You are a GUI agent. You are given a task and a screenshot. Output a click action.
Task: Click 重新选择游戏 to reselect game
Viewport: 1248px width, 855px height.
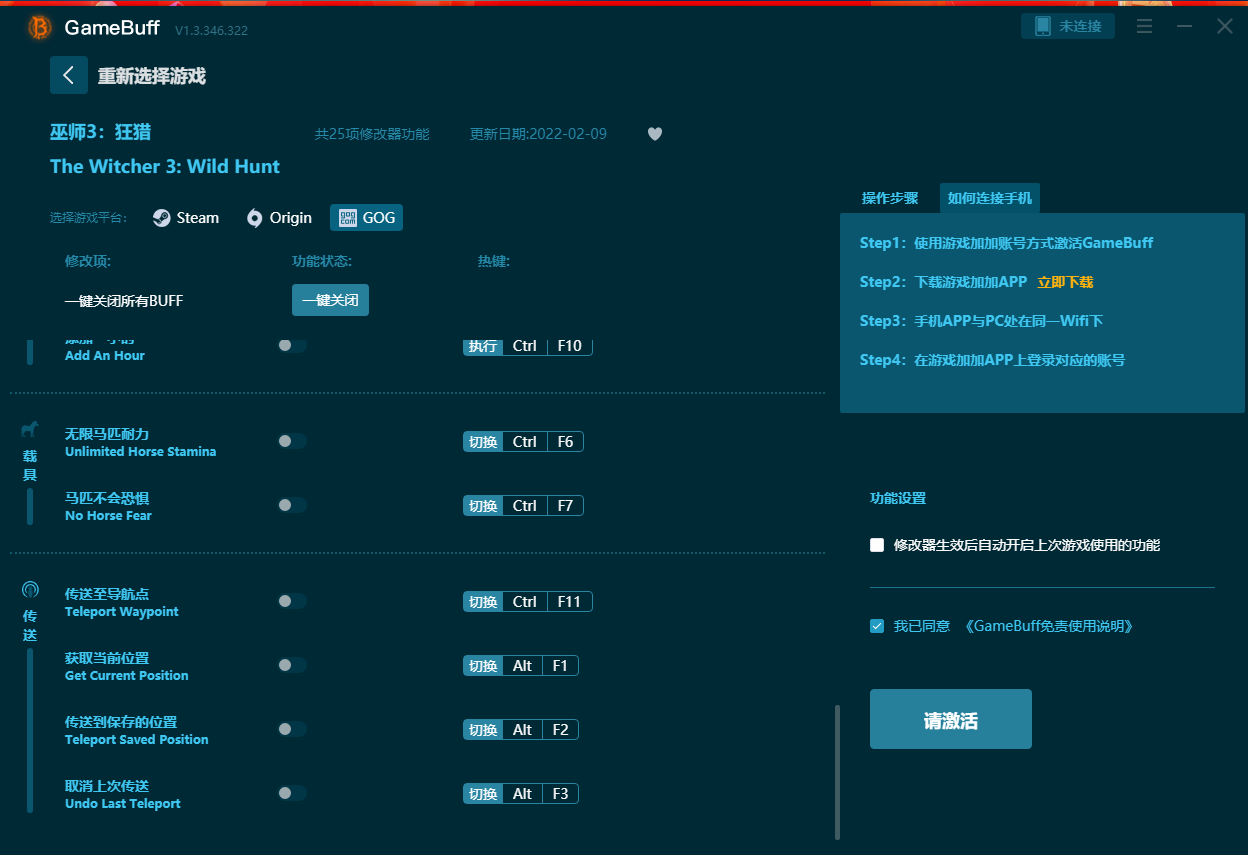coord(152,76)
